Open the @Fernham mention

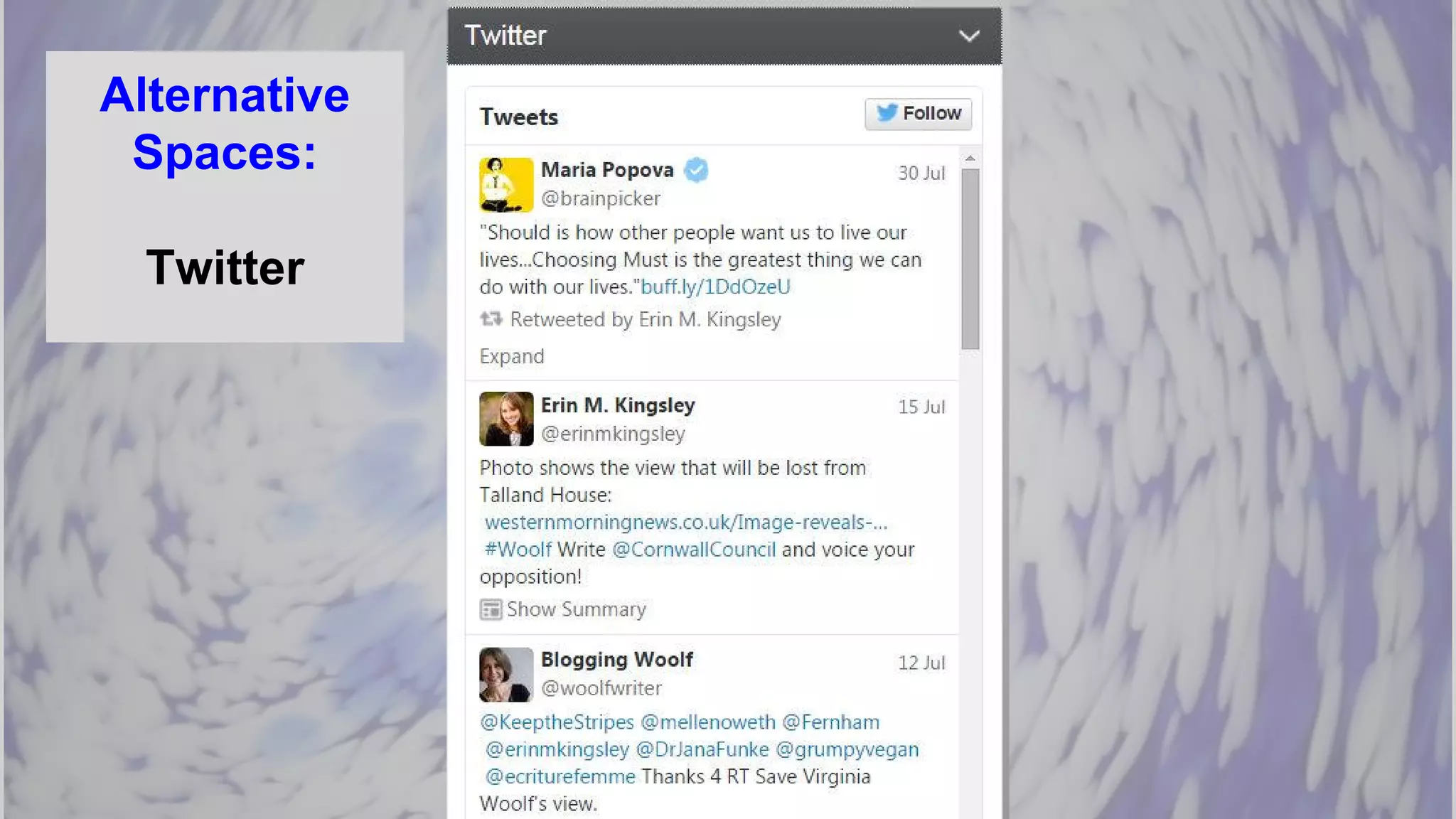831,722
